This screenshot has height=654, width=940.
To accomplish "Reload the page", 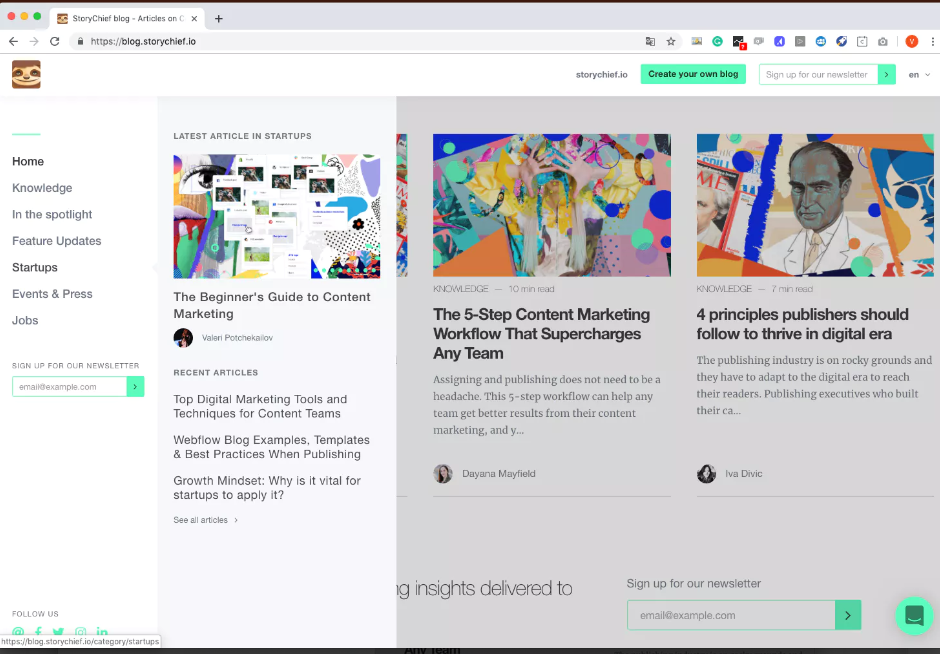I will pos(55,41).
